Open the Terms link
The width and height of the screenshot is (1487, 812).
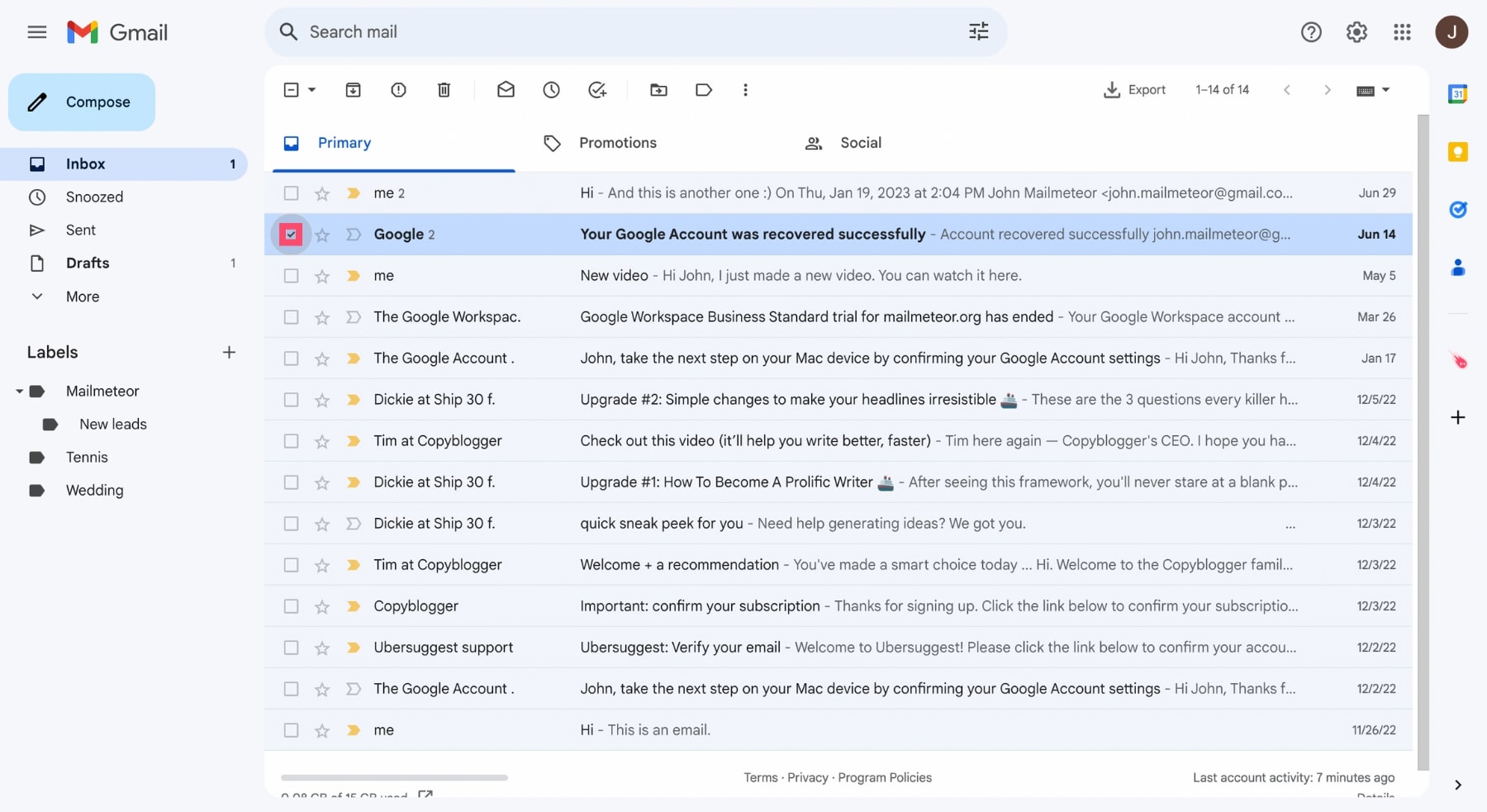click(x=760, y=778)
